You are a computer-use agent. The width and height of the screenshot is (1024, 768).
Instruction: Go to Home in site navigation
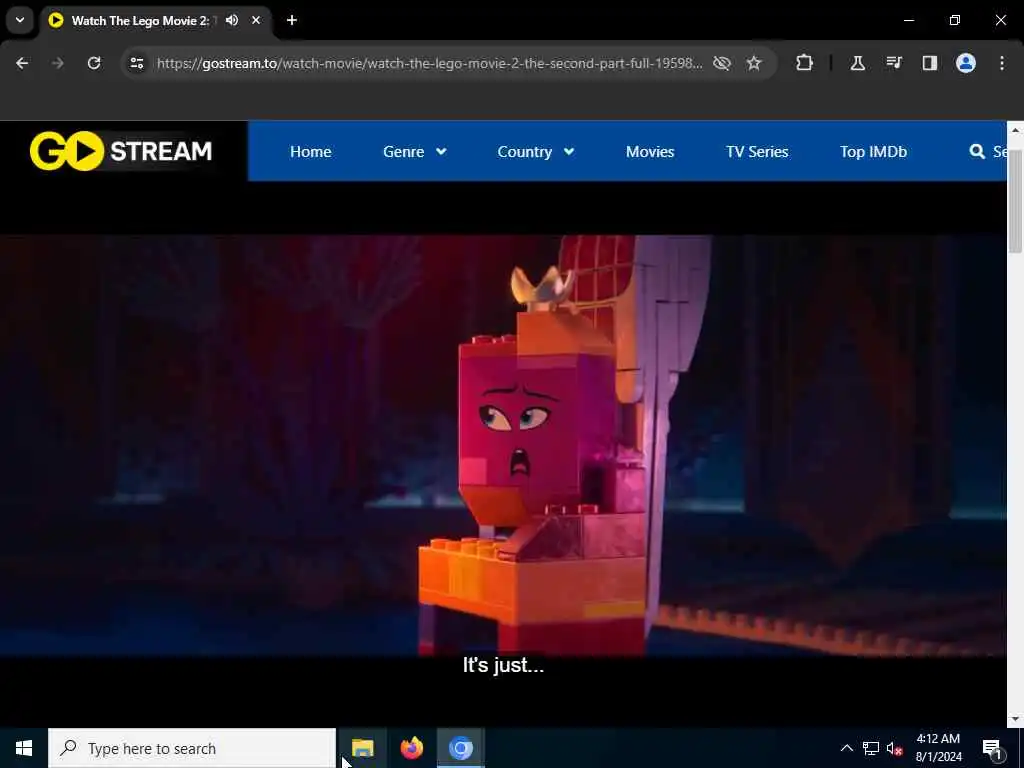point(311,152)
